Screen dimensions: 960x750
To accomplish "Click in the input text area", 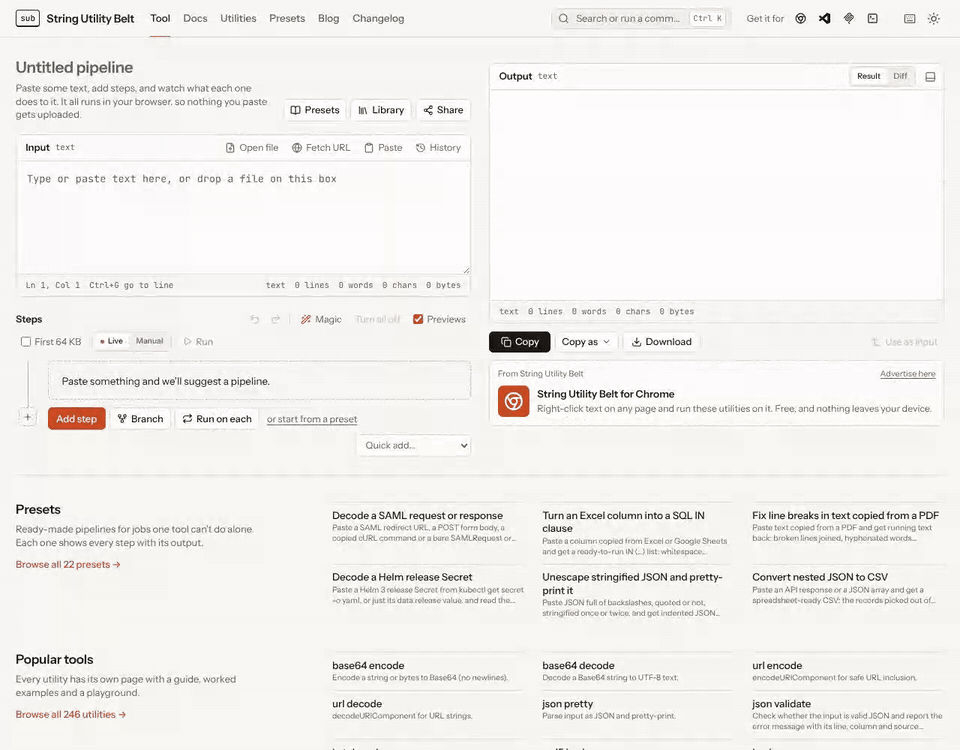I will (x=244, y=217).
